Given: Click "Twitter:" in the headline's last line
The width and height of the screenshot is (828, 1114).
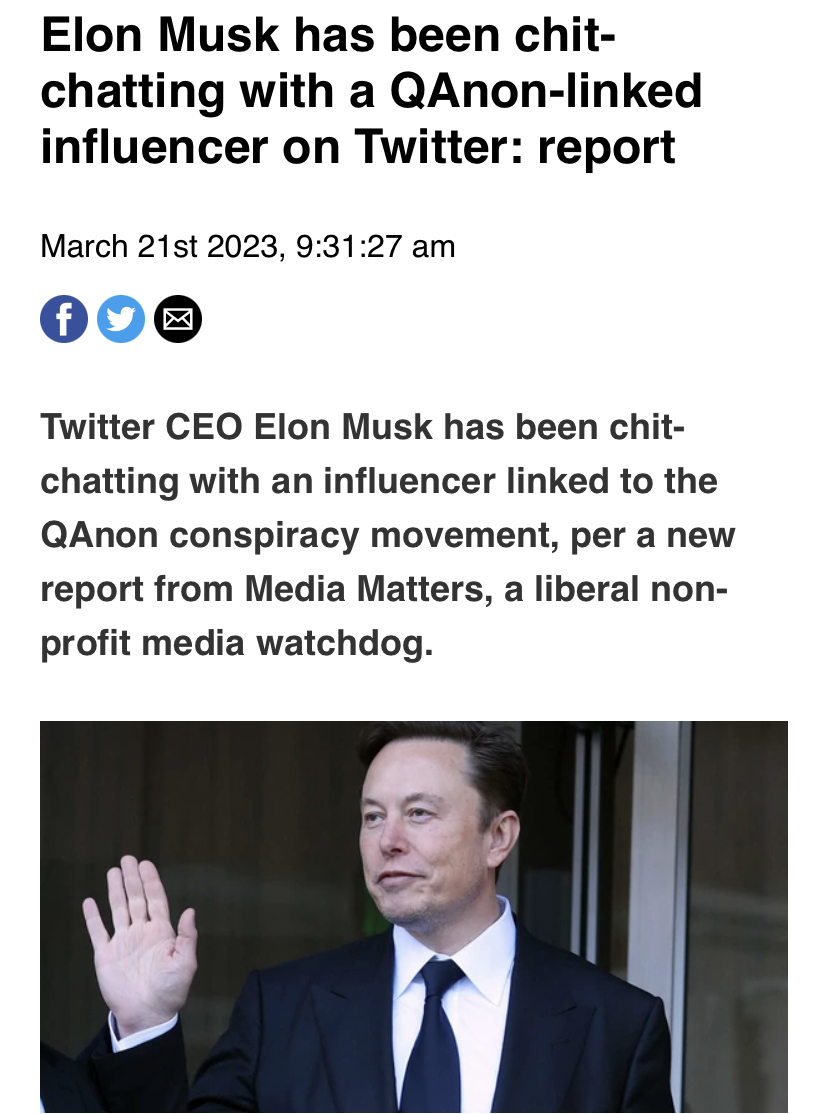Looking at the screenshot, I should coord(439,147).
